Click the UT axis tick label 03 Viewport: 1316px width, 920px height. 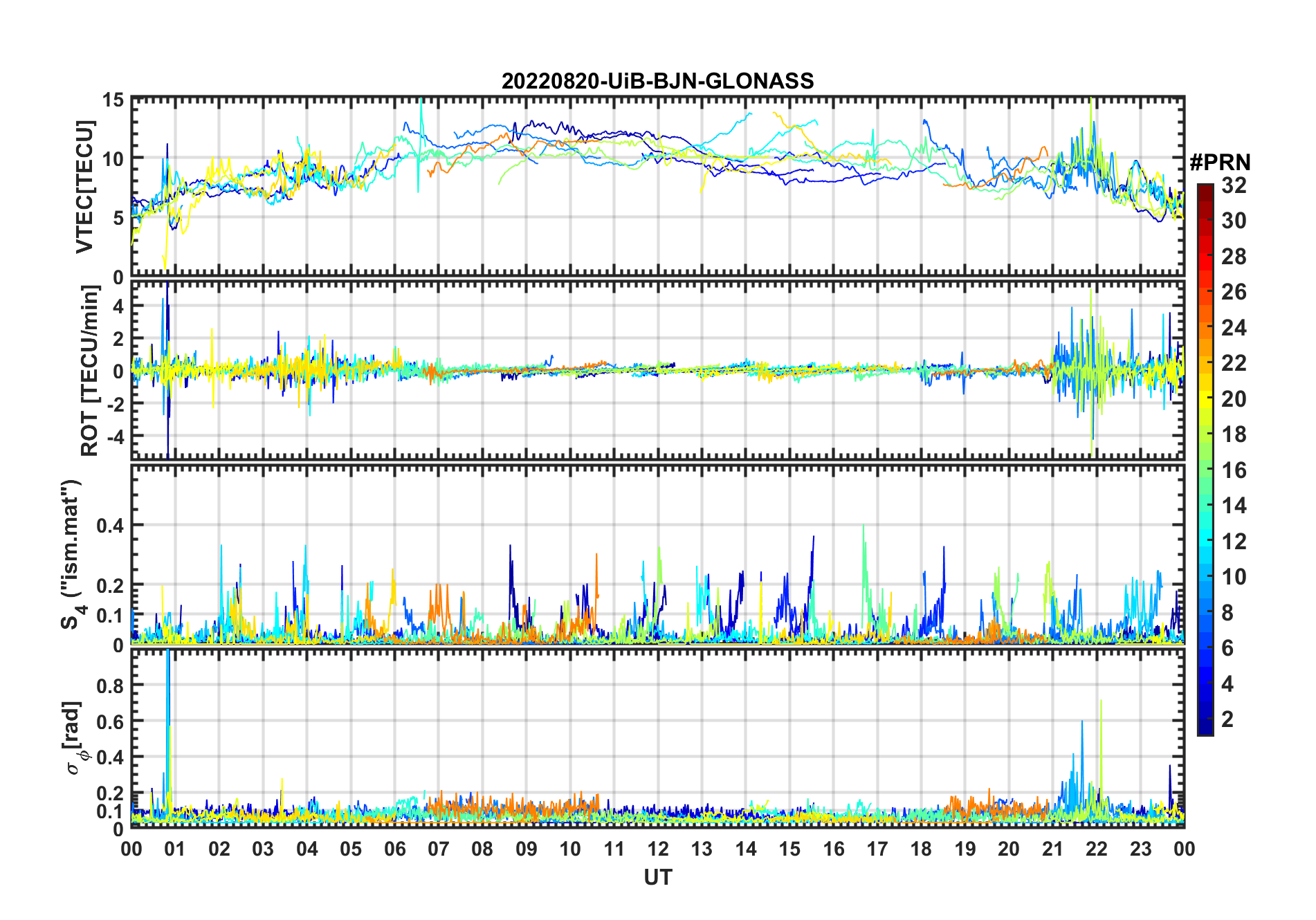[x=263, y=849]
